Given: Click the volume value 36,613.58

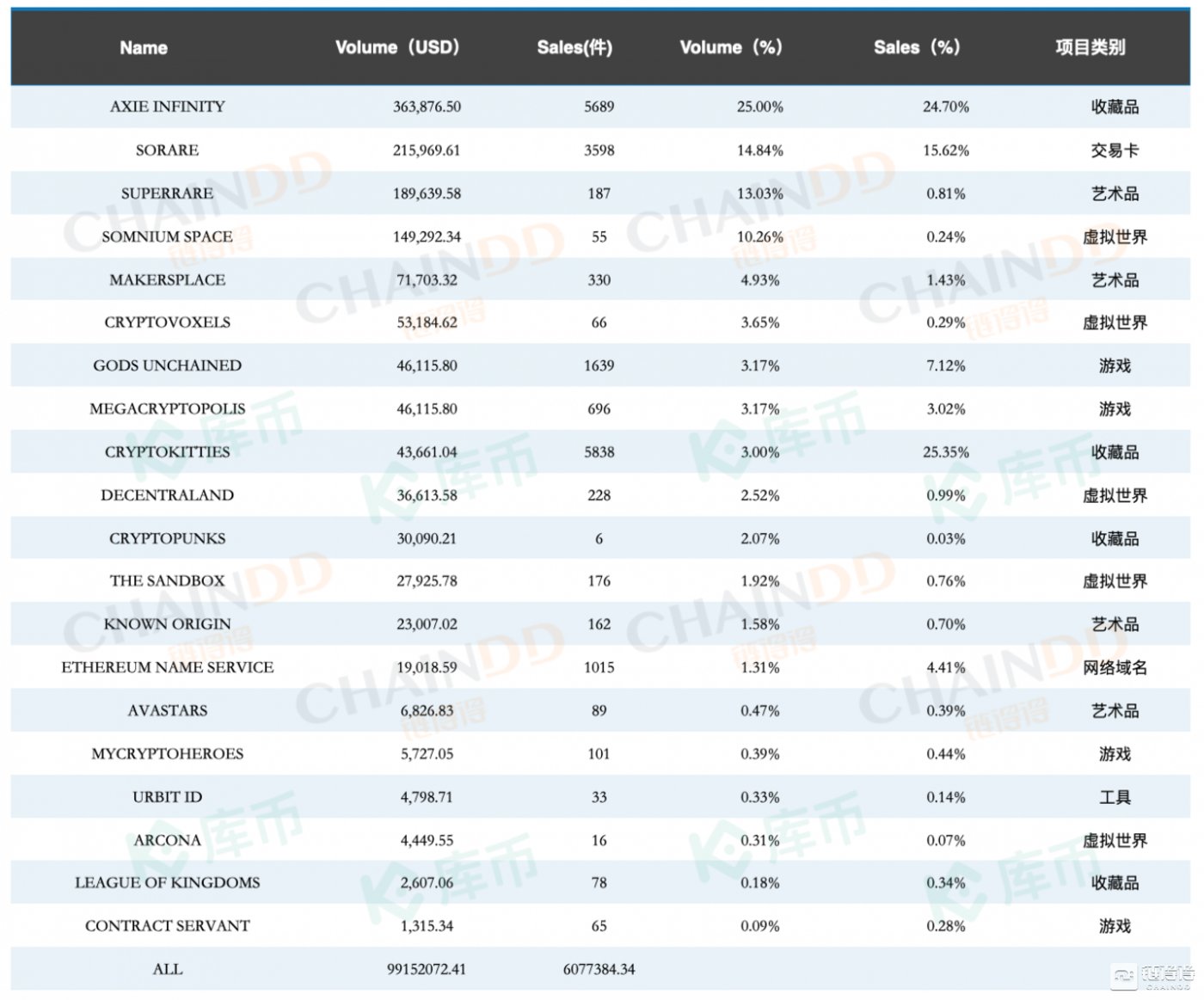Looking at the screenshot, I should pyautogui.click(x=427, y=495).
